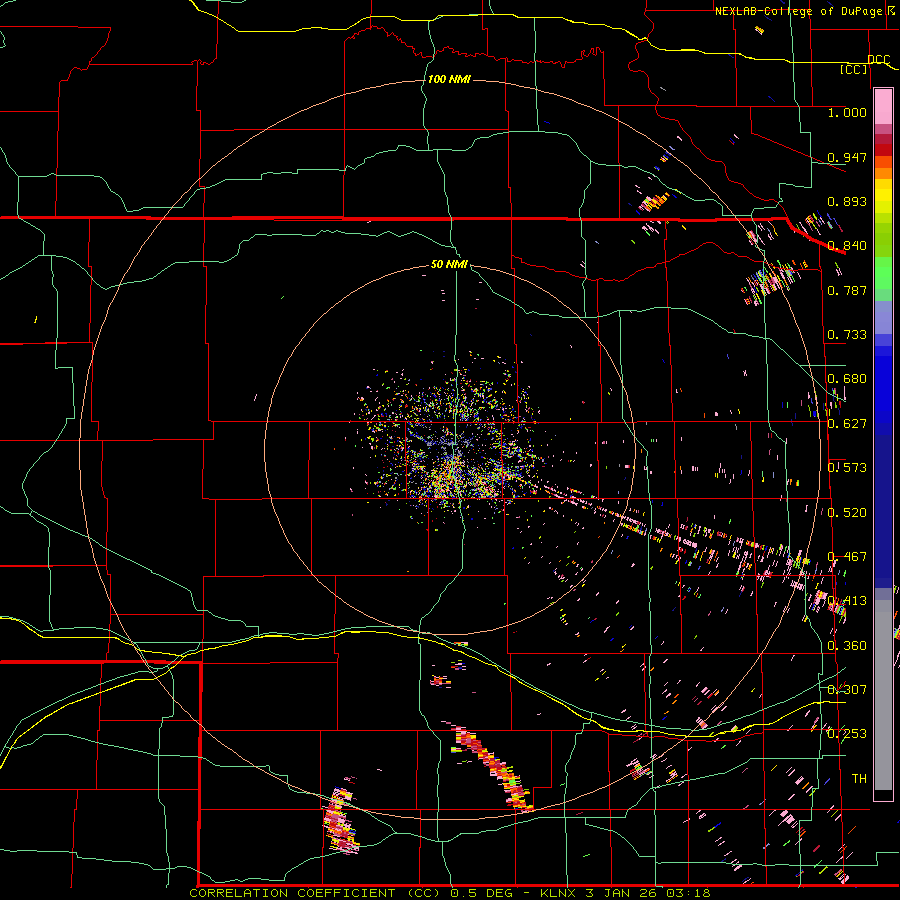Click the long red-yellow echo band south of radar
Viewport: 900px width, 900px height.
494,768
